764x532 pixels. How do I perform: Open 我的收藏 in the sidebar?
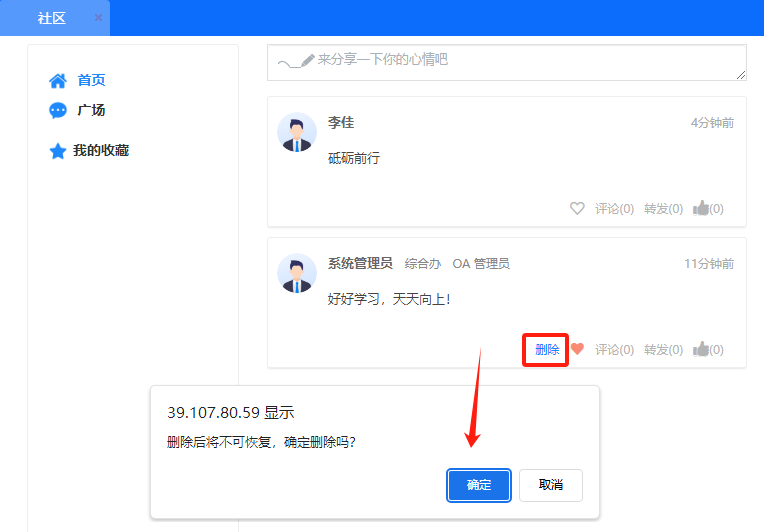pyautogui.click(x=101, y=151)
